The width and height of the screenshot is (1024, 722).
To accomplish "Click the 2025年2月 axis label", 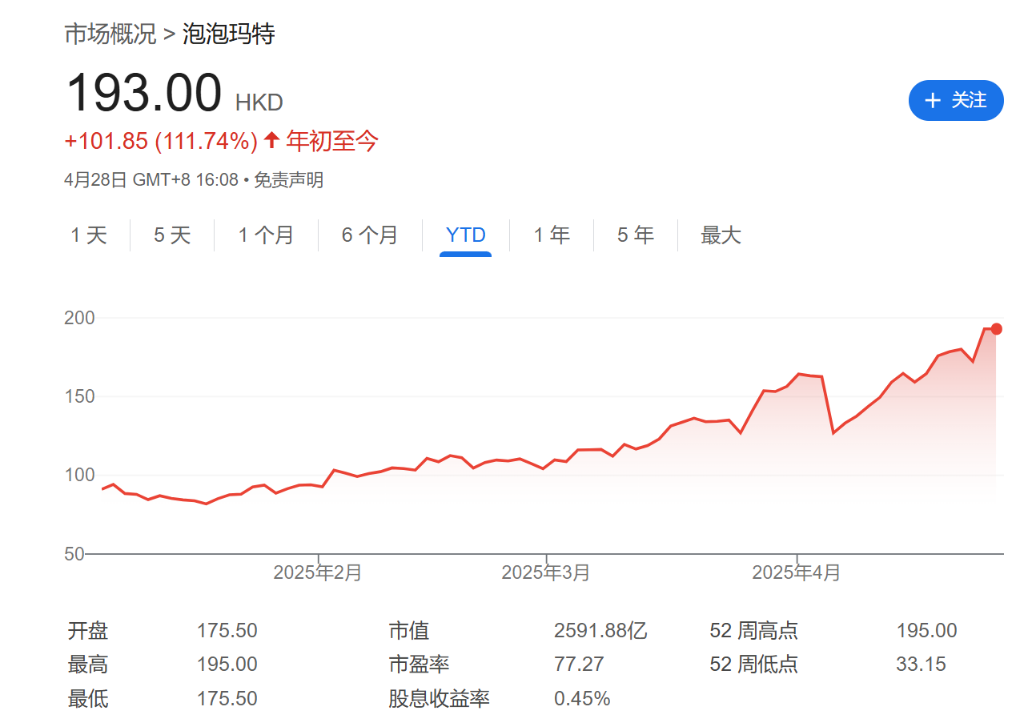I will 317,573.
